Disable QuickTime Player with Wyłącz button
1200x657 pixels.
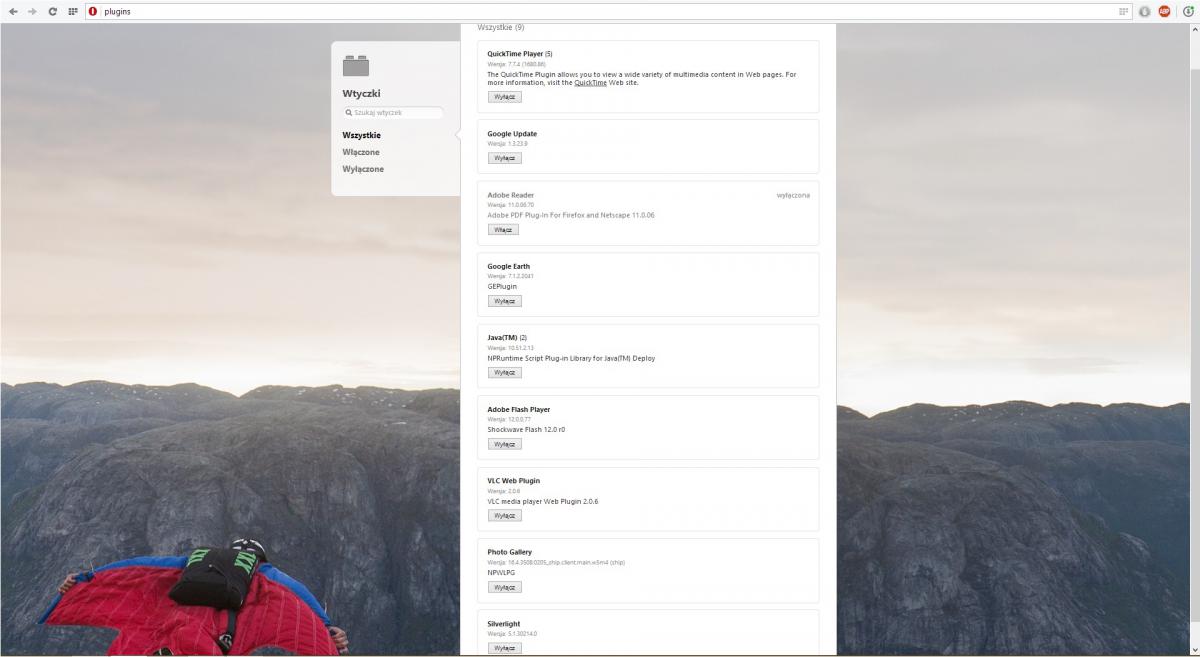click(504, 97)
